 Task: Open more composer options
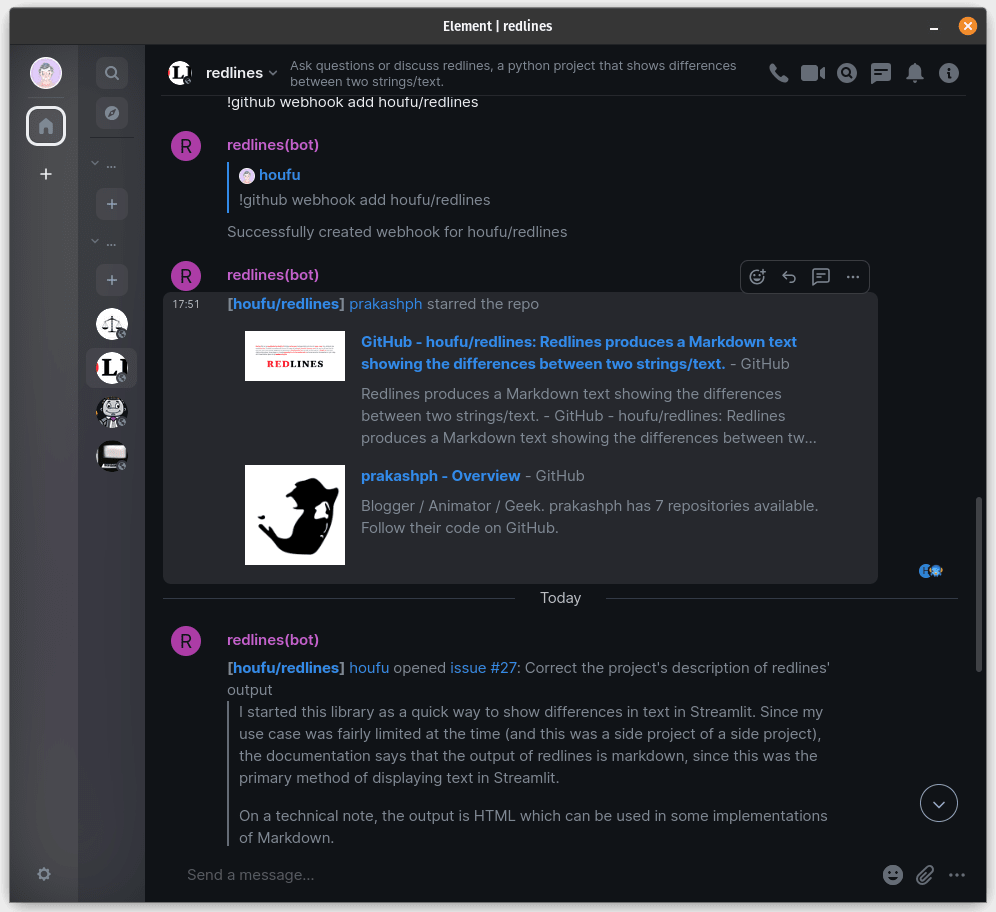click(957, 875)
